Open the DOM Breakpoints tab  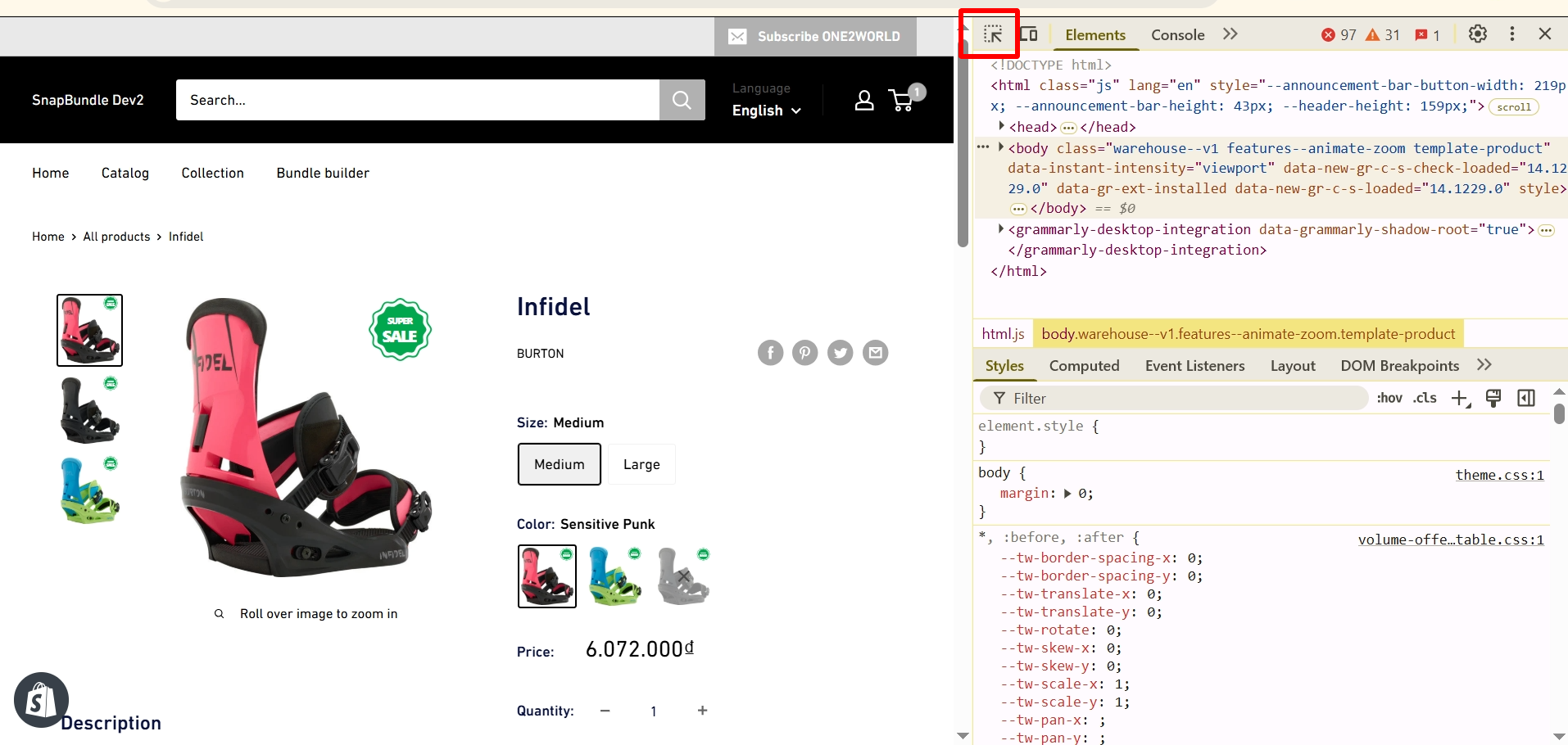[1400, 366]
